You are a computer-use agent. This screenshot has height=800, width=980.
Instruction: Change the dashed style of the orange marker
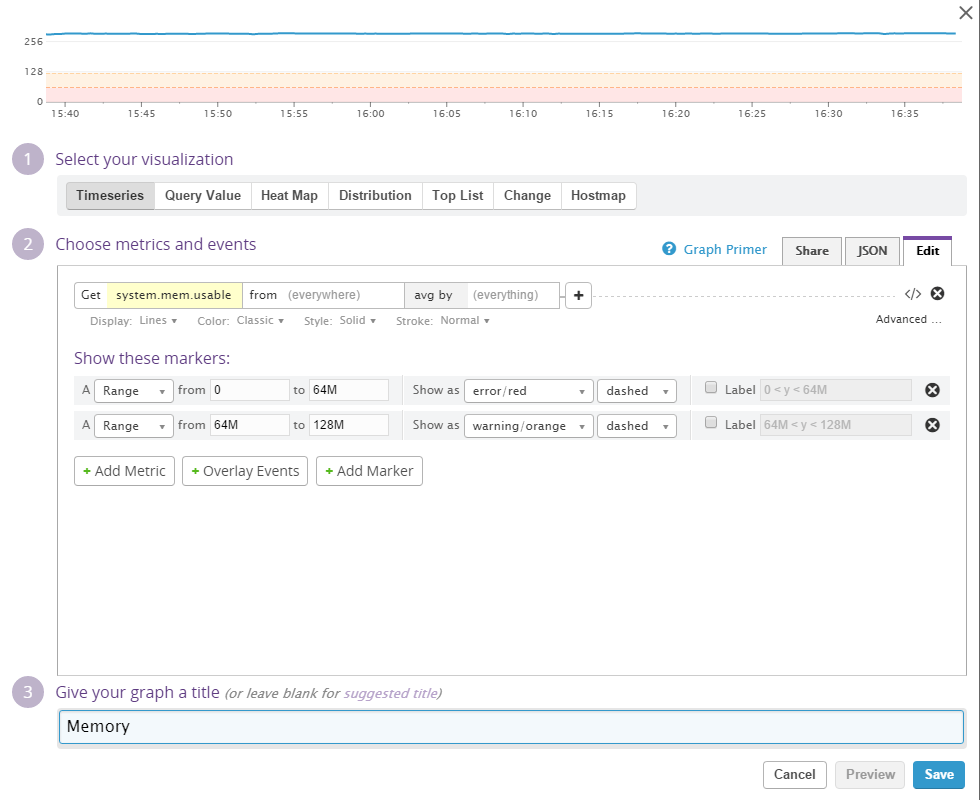point(636,426)
